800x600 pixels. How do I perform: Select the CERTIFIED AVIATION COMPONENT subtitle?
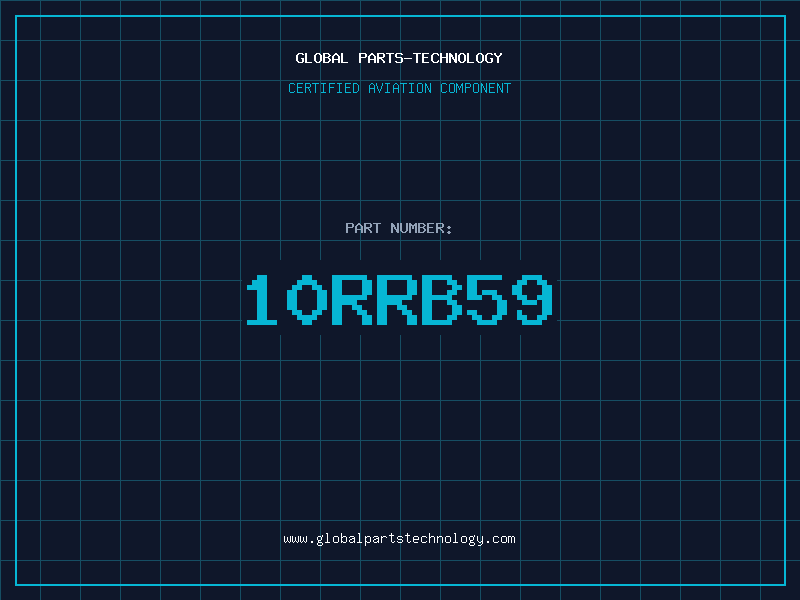tap(399, 88)
